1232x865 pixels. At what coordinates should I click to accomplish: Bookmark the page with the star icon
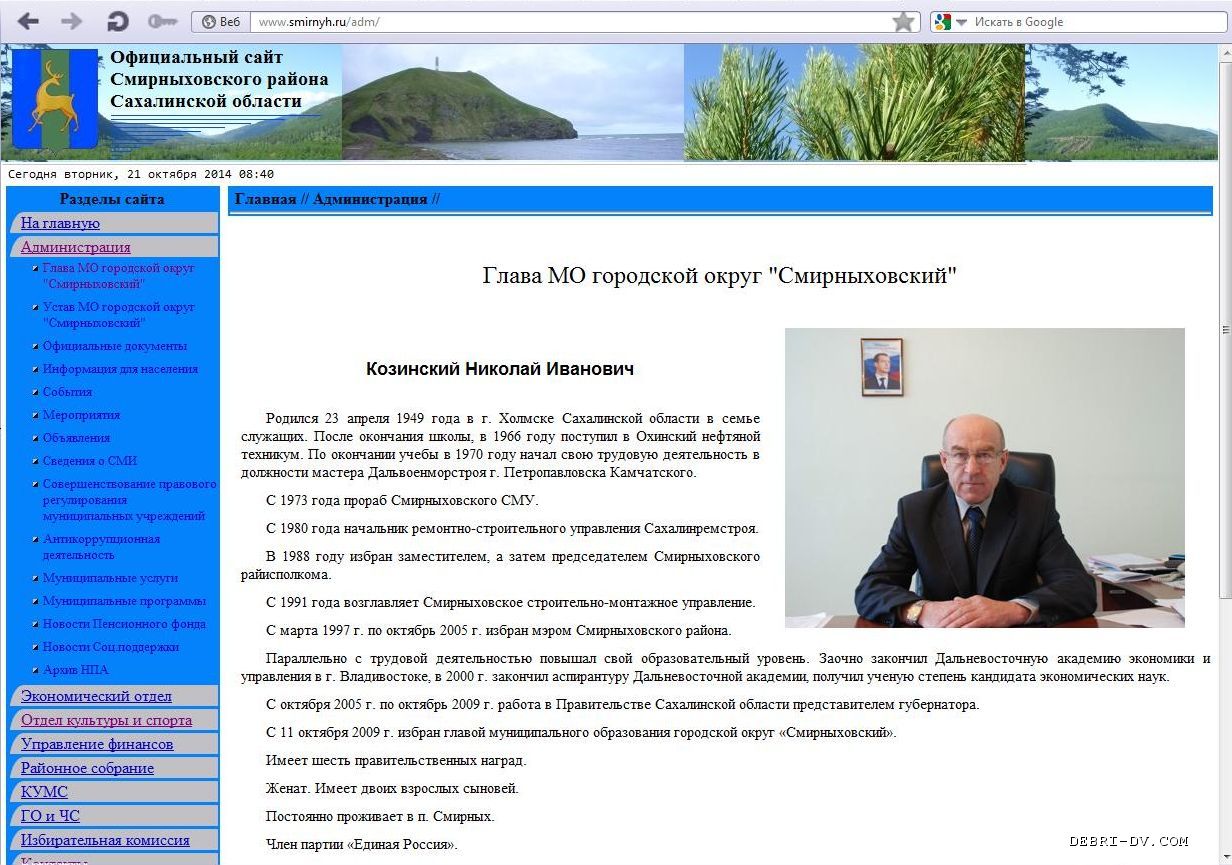point(903,22)
